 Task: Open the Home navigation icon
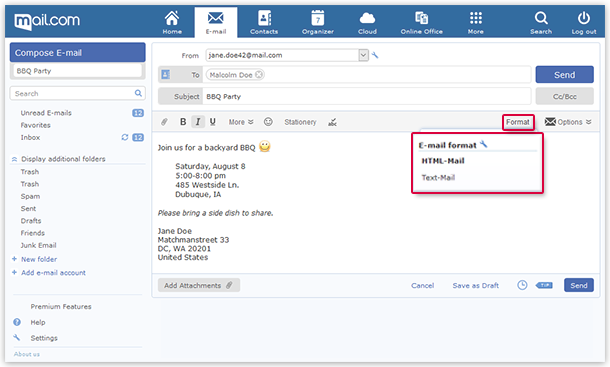[172, 23]
